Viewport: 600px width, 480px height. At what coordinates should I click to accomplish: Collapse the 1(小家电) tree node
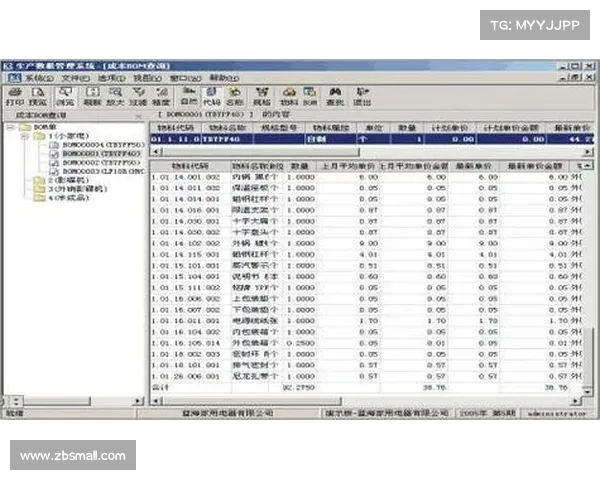pos(23,136)
